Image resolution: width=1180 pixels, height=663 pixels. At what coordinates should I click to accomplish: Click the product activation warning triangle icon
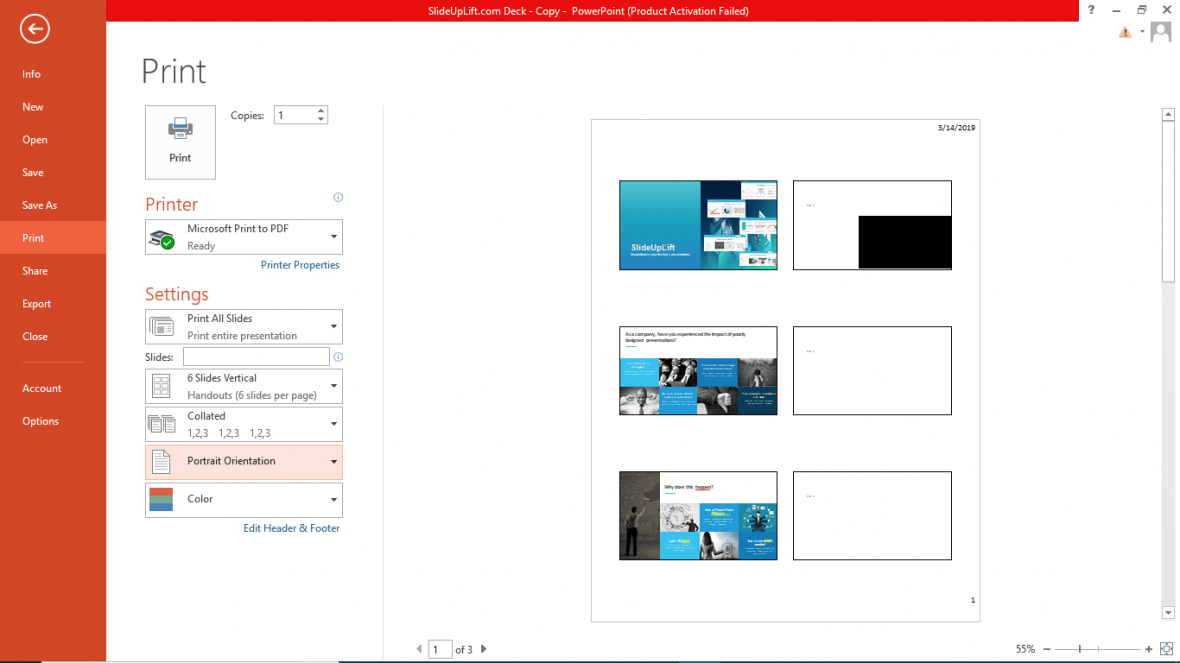pos(1124,32)
